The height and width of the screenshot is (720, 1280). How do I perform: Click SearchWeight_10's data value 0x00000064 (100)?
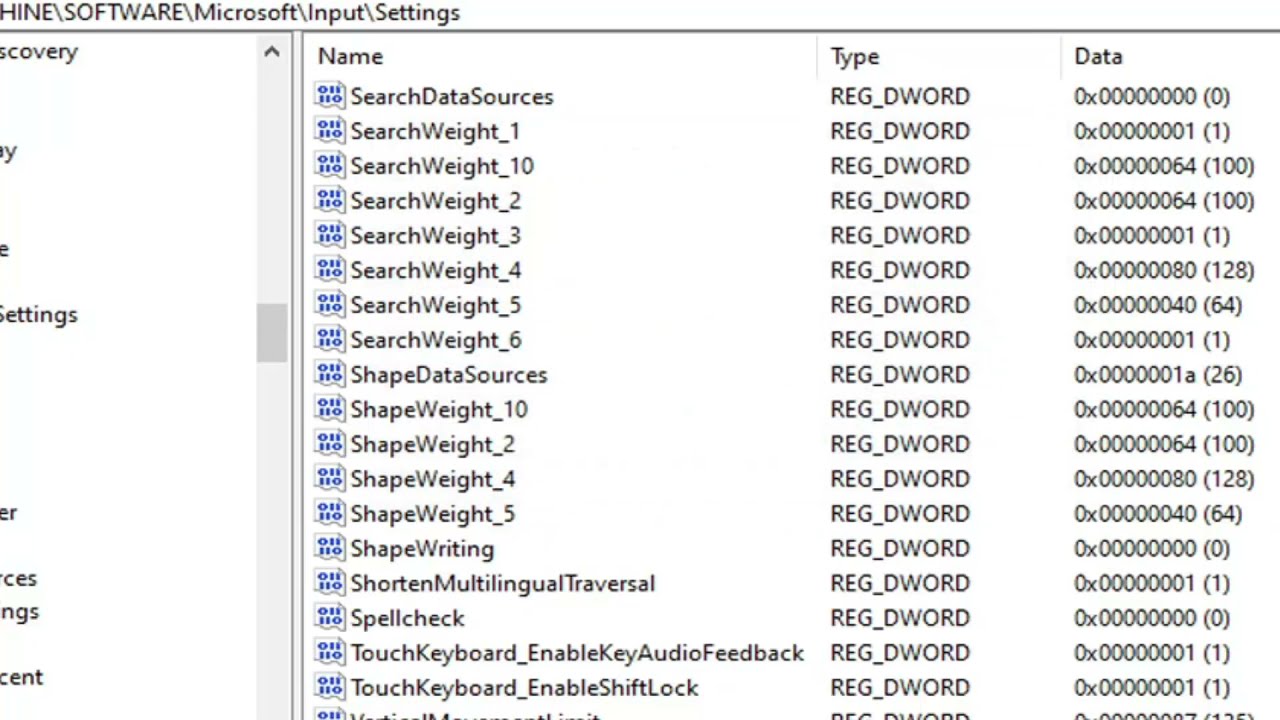point(1164,166)
